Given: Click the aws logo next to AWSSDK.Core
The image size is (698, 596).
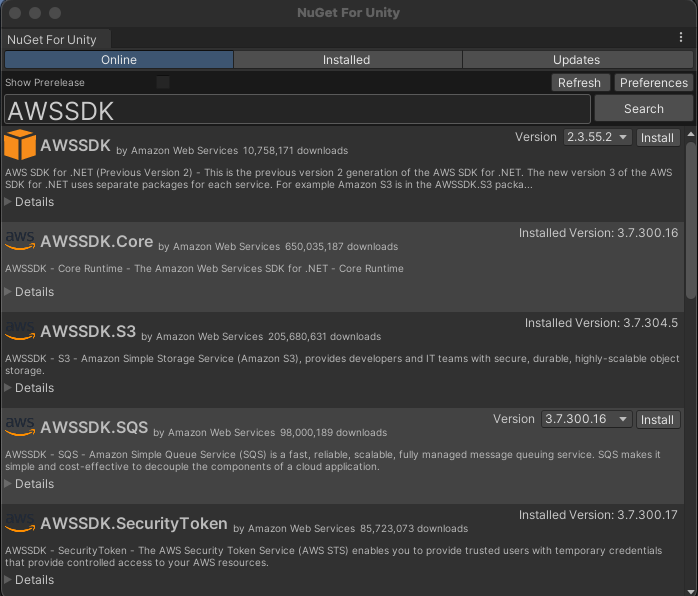Looking at the screenshot, I should click(20, 240).
